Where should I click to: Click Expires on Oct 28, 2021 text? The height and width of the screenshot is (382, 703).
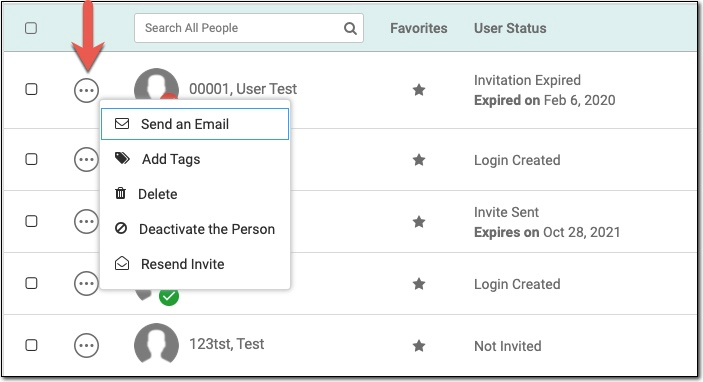click(547, 232)
